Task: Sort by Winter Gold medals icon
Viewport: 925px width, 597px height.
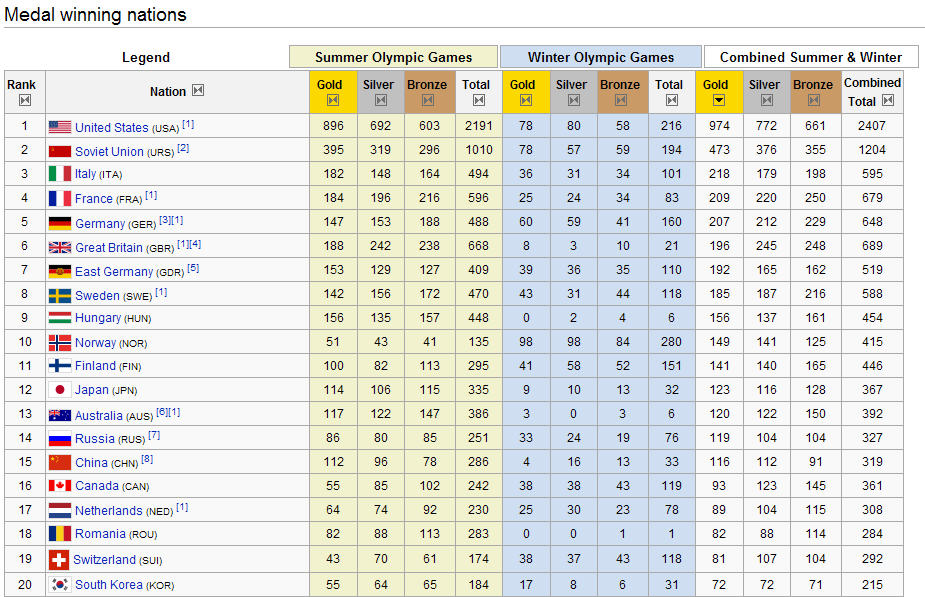Action: click(526, 100)
